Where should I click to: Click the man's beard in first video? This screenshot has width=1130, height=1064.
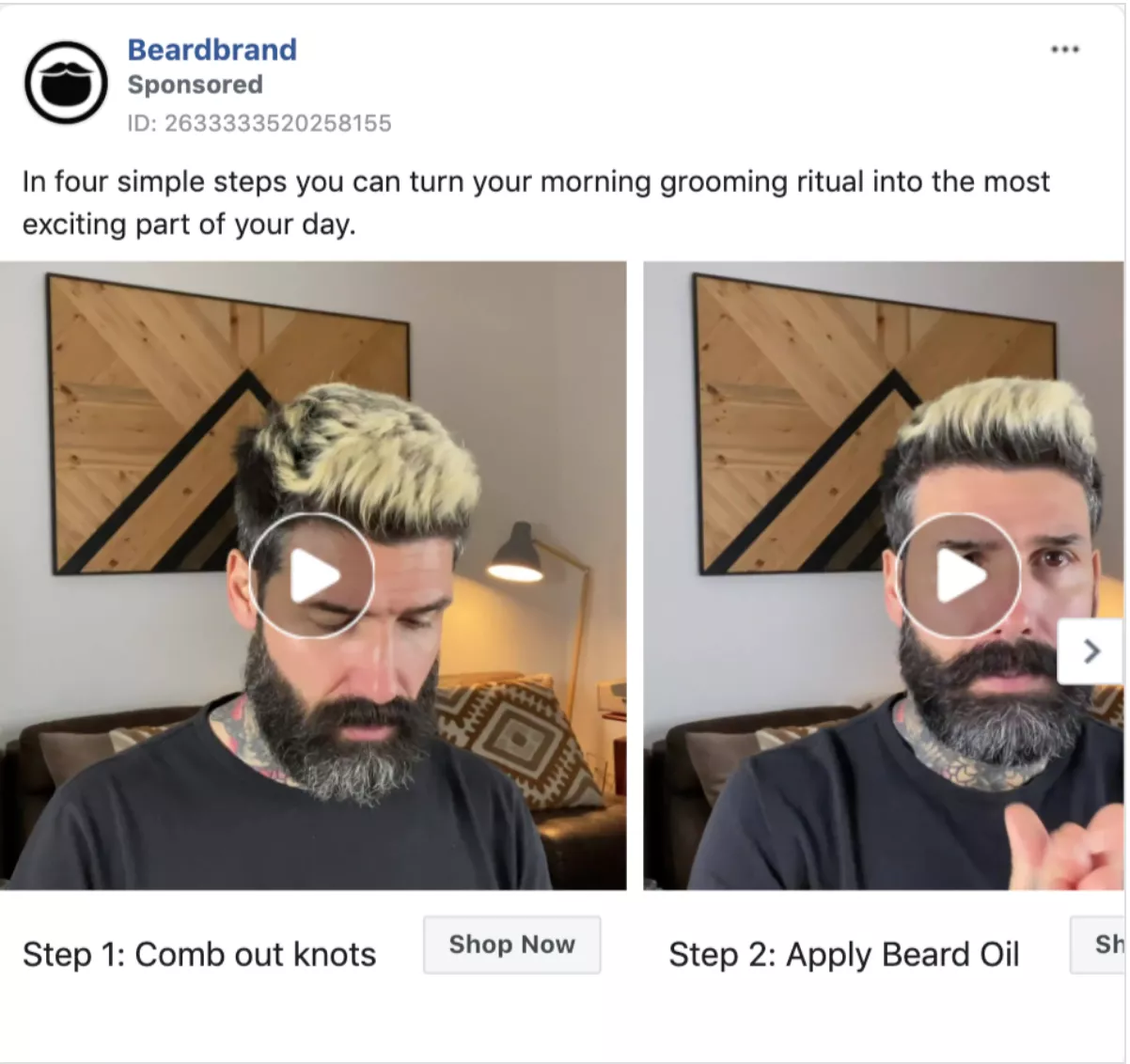point(329,724)
